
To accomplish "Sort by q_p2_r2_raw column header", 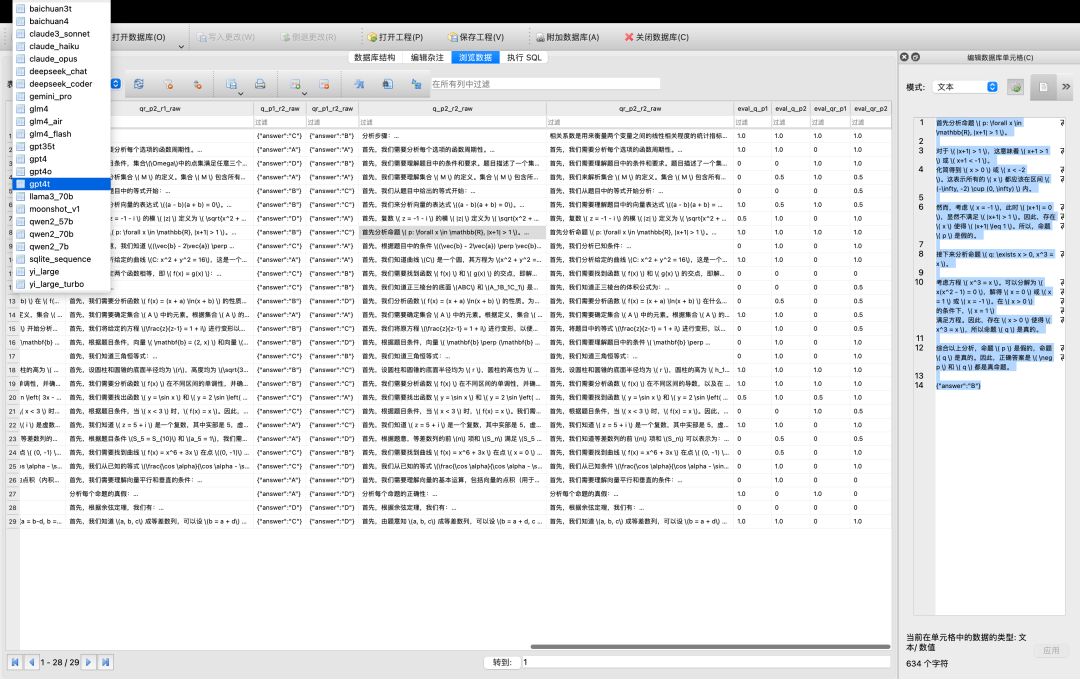I will tap(453, 108).
